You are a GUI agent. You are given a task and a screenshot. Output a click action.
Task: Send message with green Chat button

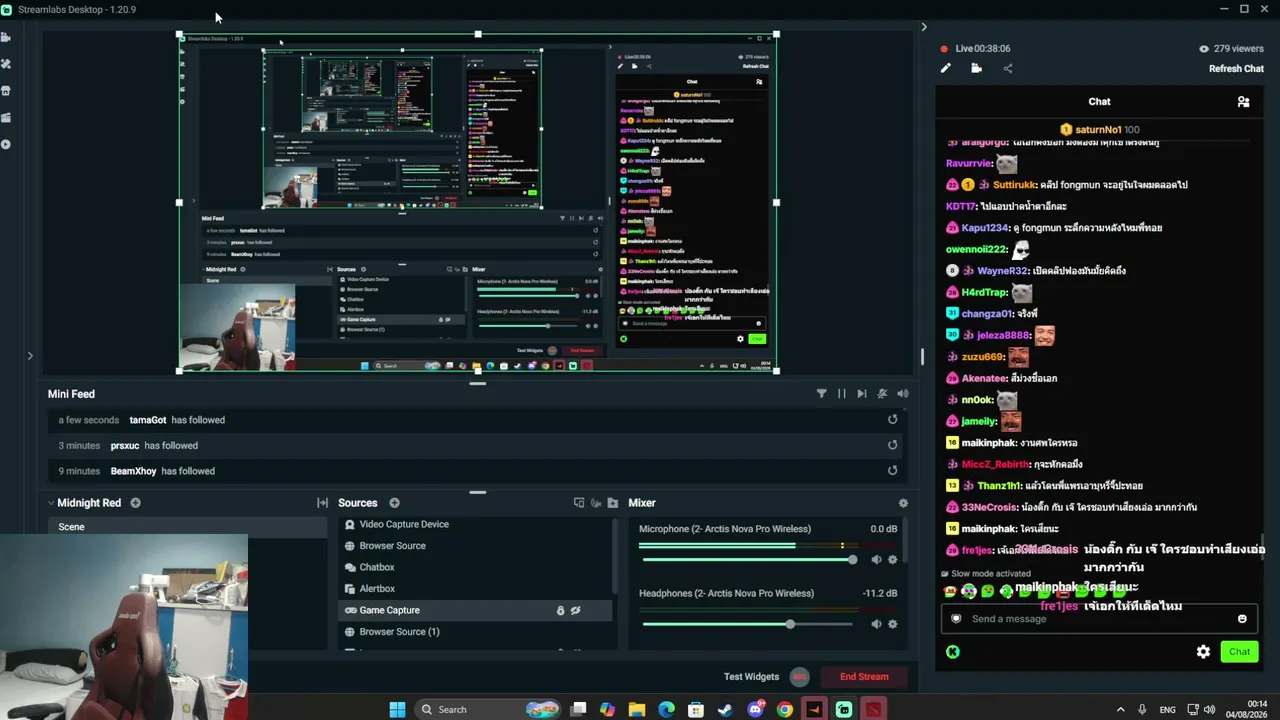coord(1239,652)
